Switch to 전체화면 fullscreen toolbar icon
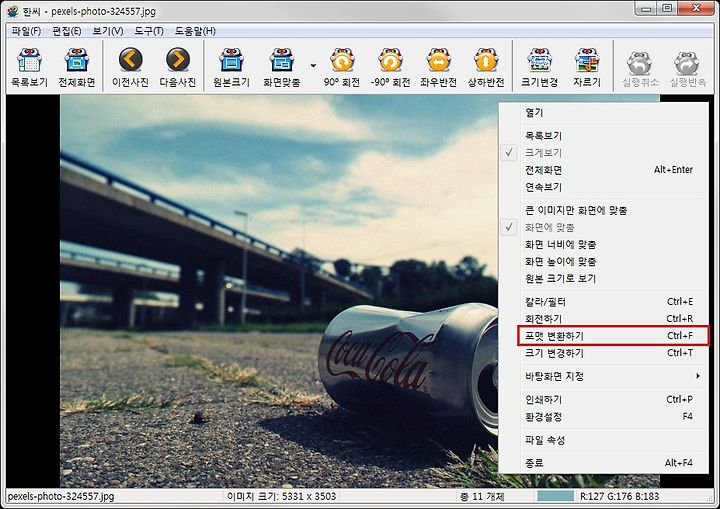 [77, 67]
